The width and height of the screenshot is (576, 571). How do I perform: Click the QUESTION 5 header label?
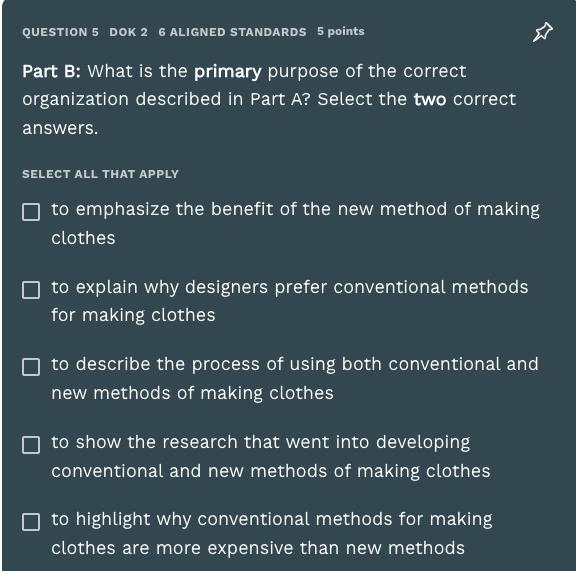click(61, 32)
